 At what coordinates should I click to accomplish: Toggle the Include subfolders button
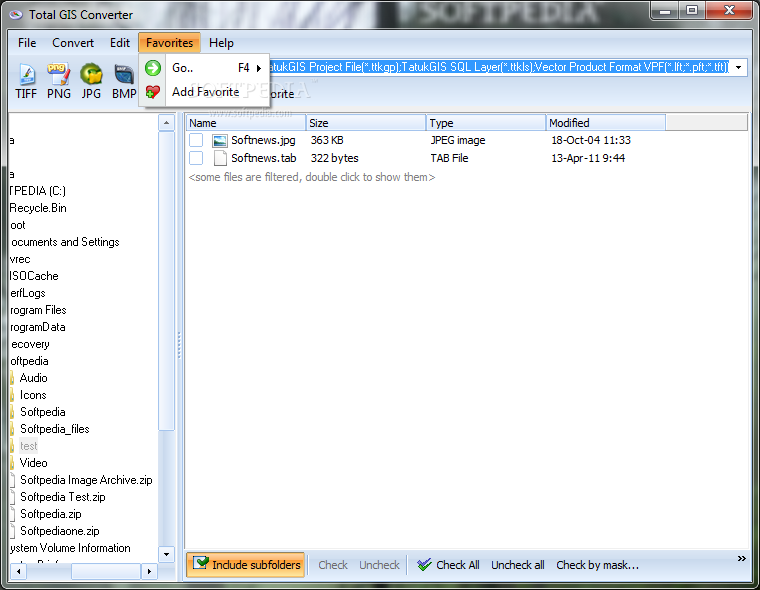click(x=246, y=565)
